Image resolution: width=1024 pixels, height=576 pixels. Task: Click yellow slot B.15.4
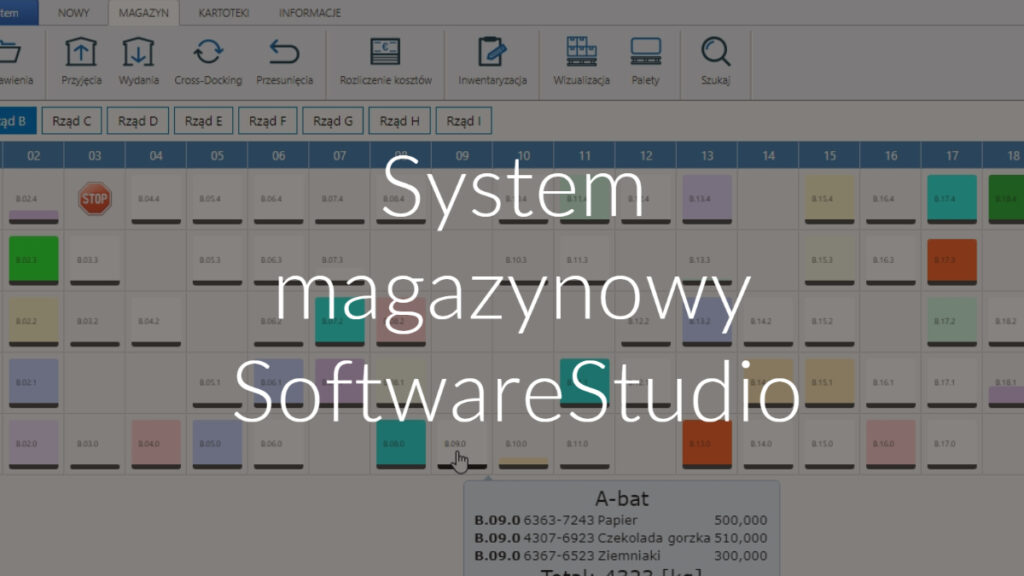[829, 199]
